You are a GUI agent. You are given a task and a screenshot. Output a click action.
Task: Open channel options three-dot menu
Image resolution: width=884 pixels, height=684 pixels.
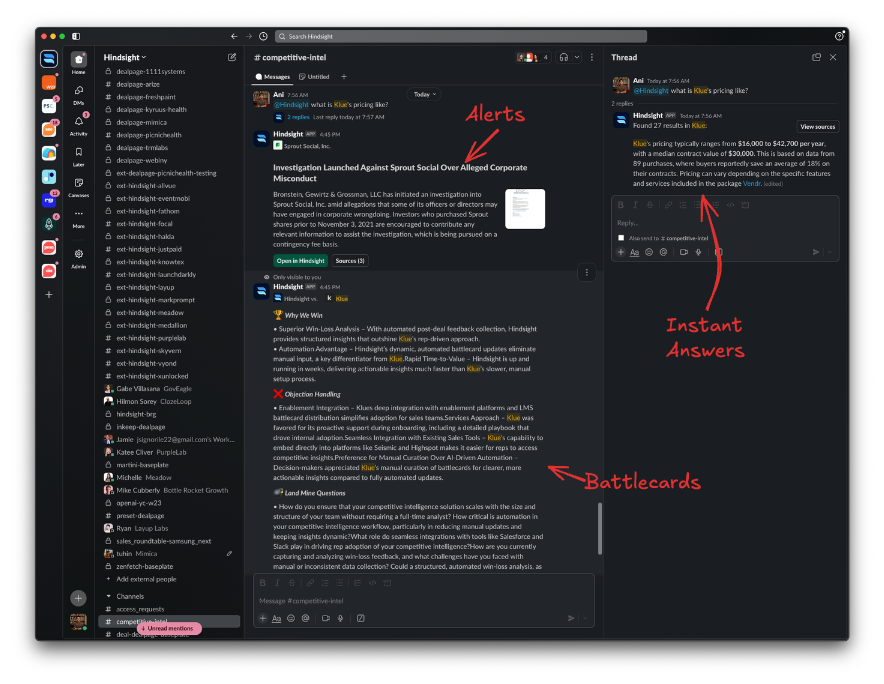pos(591,57)
